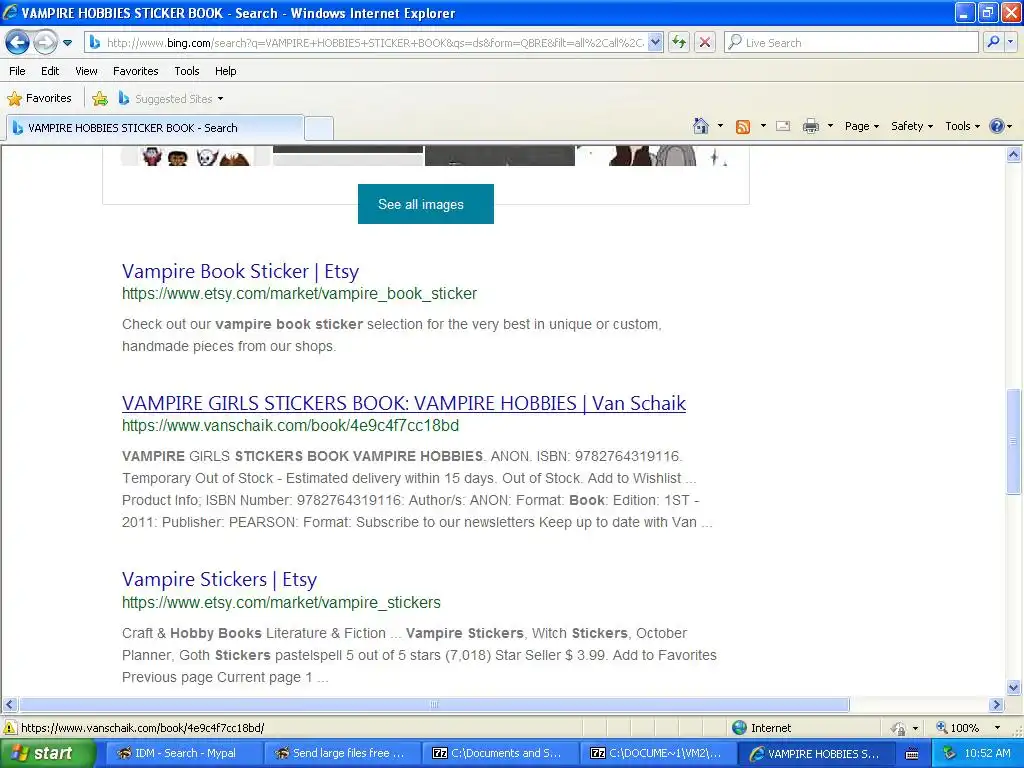Image resolution: width=1024 pixels, height=768 pixels.
Task: Click the status bar warning shield icon
Action: (10, 728)
